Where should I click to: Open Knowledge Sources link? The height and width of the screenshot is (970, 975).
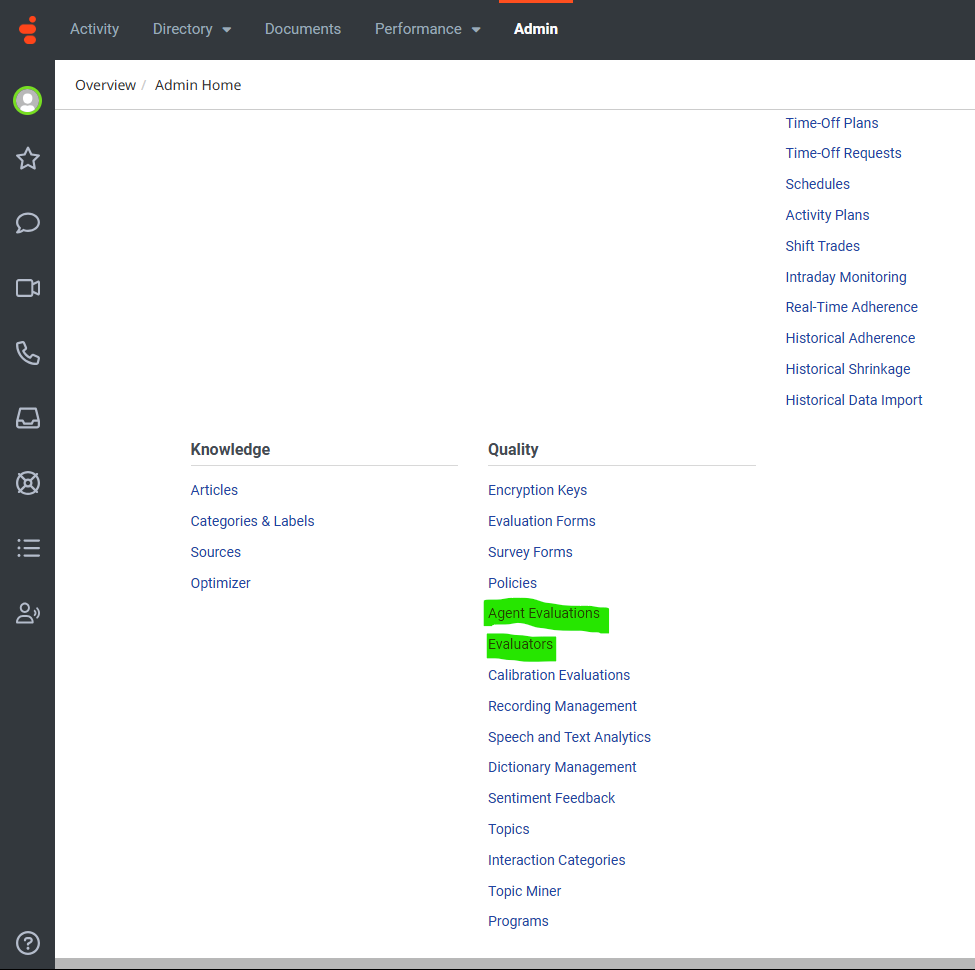click(215, 552)
